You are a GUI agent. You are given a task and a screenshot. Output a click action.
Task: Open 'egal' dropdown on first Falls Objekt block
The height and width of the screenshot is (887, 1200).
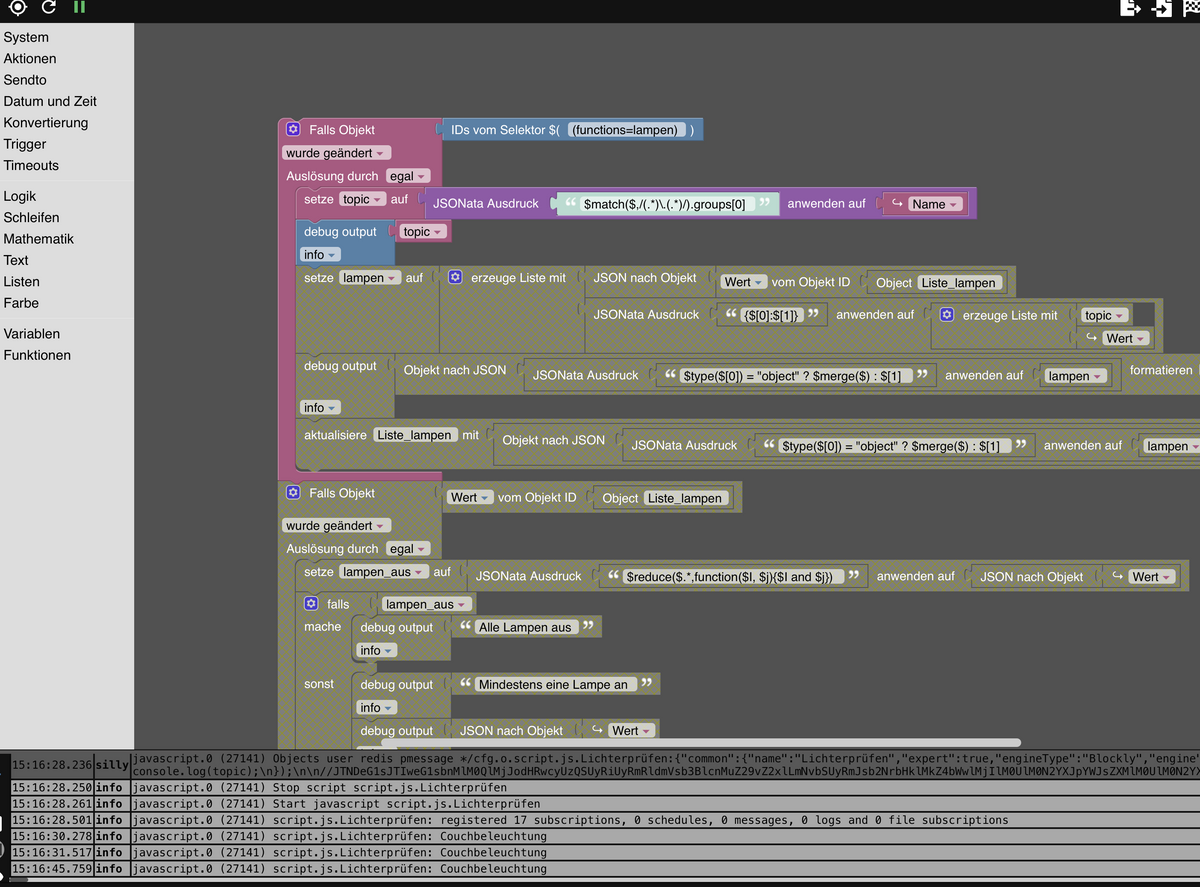(x=408, y=176)
